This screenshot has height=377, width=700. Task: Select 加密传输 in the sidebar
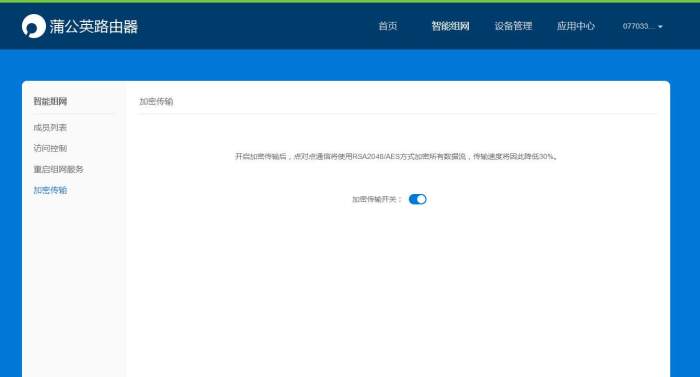coord(50,190)
